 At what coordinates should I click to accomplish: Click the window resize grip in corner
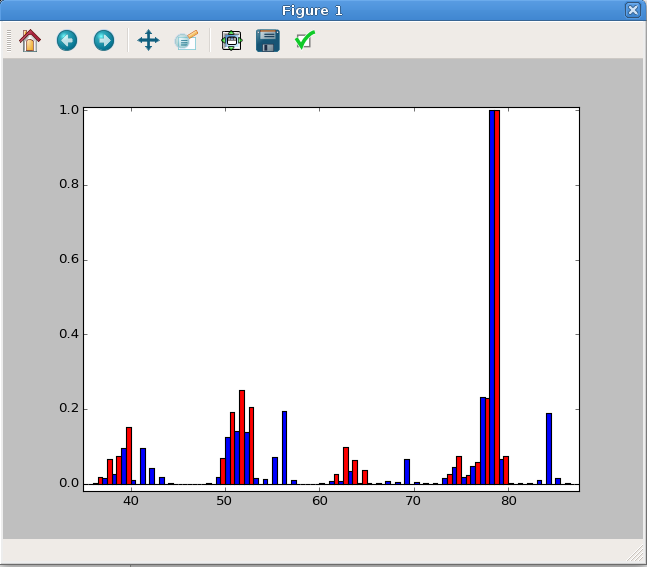coord(636,553)
